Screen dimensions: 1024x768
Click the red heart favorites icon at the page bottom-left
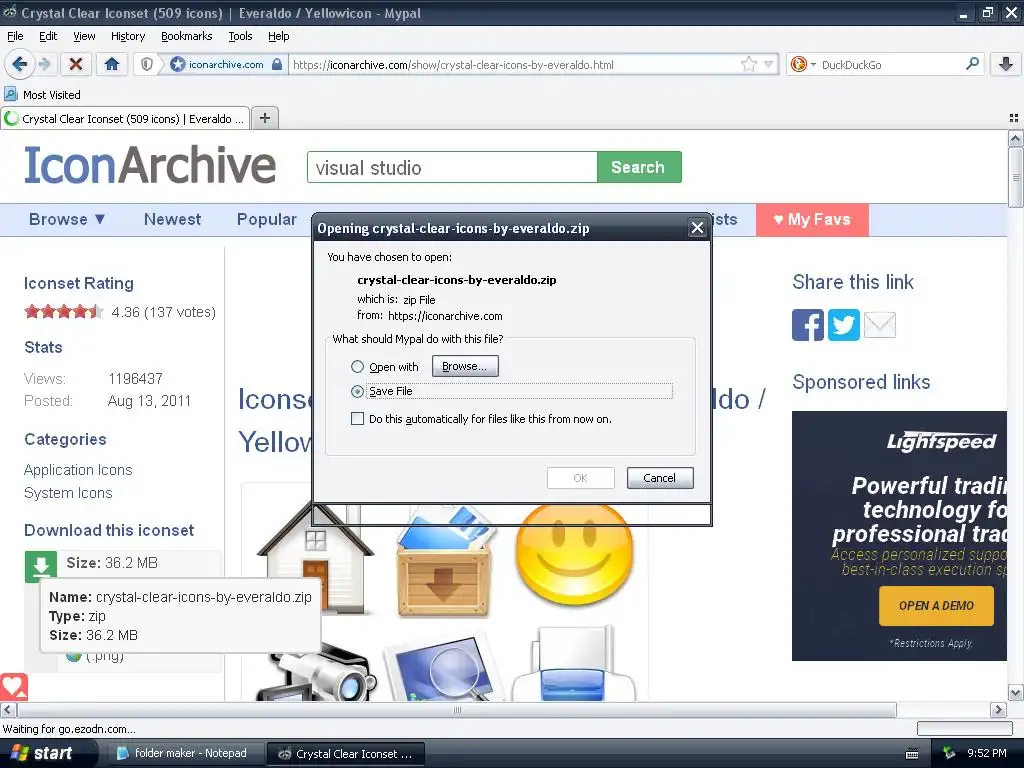pos(14,687)
